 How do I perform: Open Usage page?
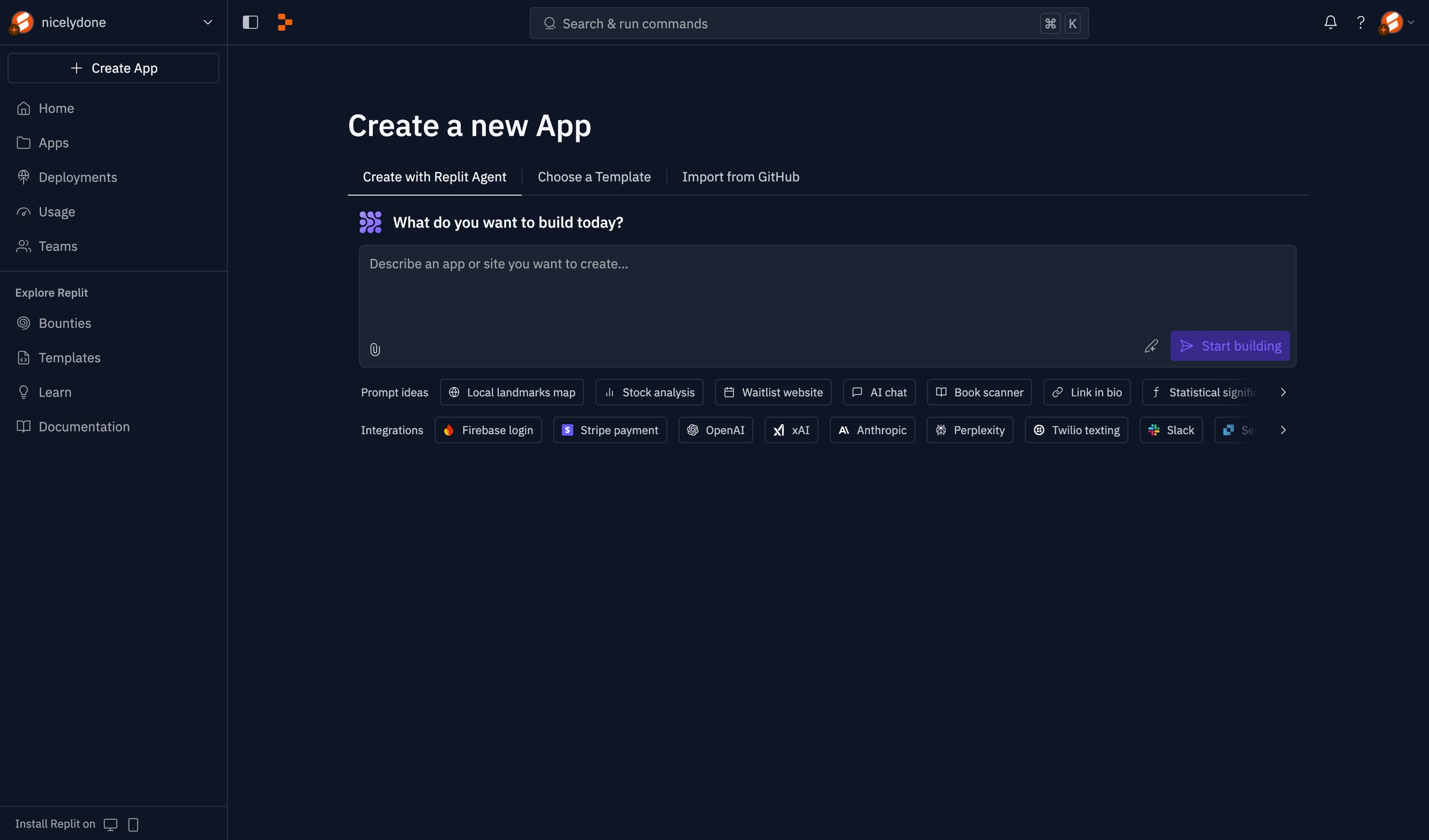pyautogui.click(x=113, y=212)
